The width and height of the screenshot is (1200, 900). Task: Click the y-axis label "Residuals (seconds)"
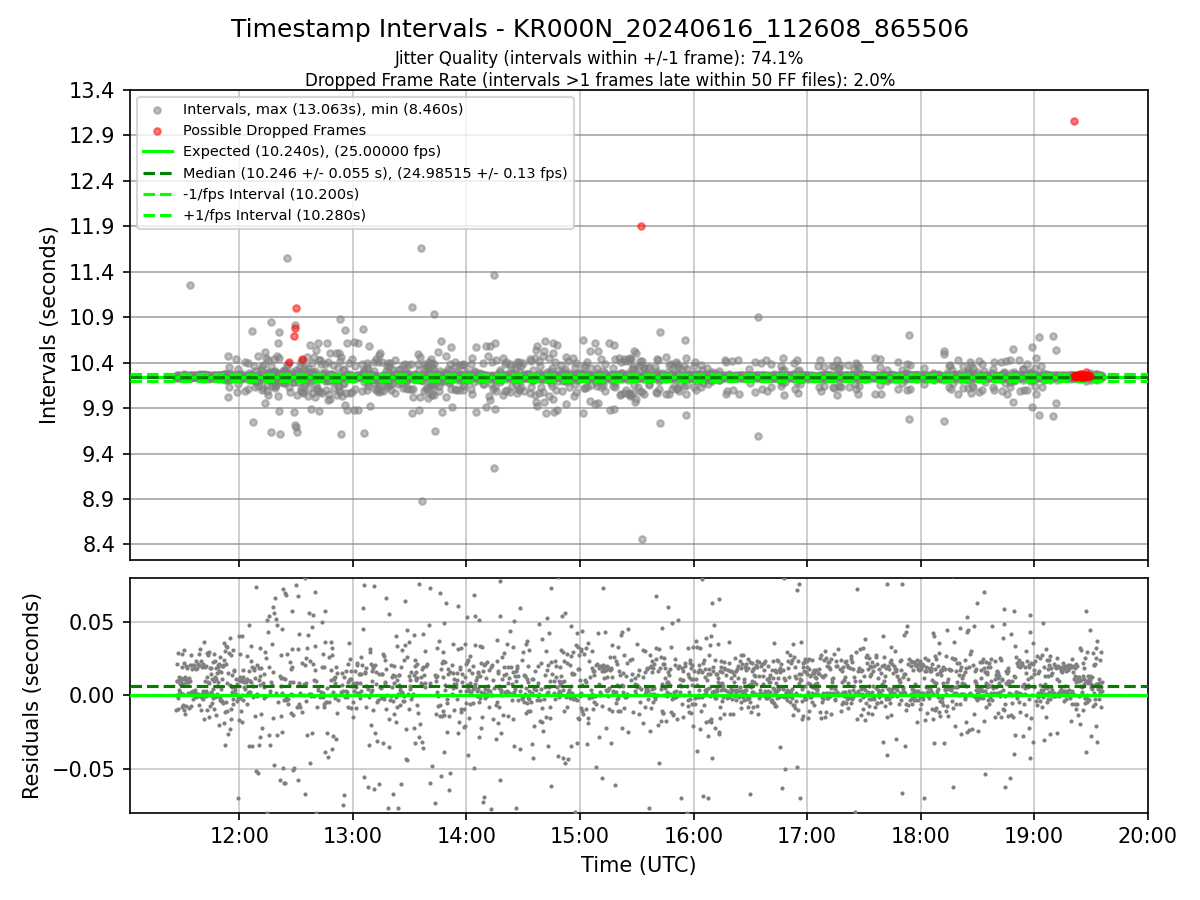click(32, 696)
